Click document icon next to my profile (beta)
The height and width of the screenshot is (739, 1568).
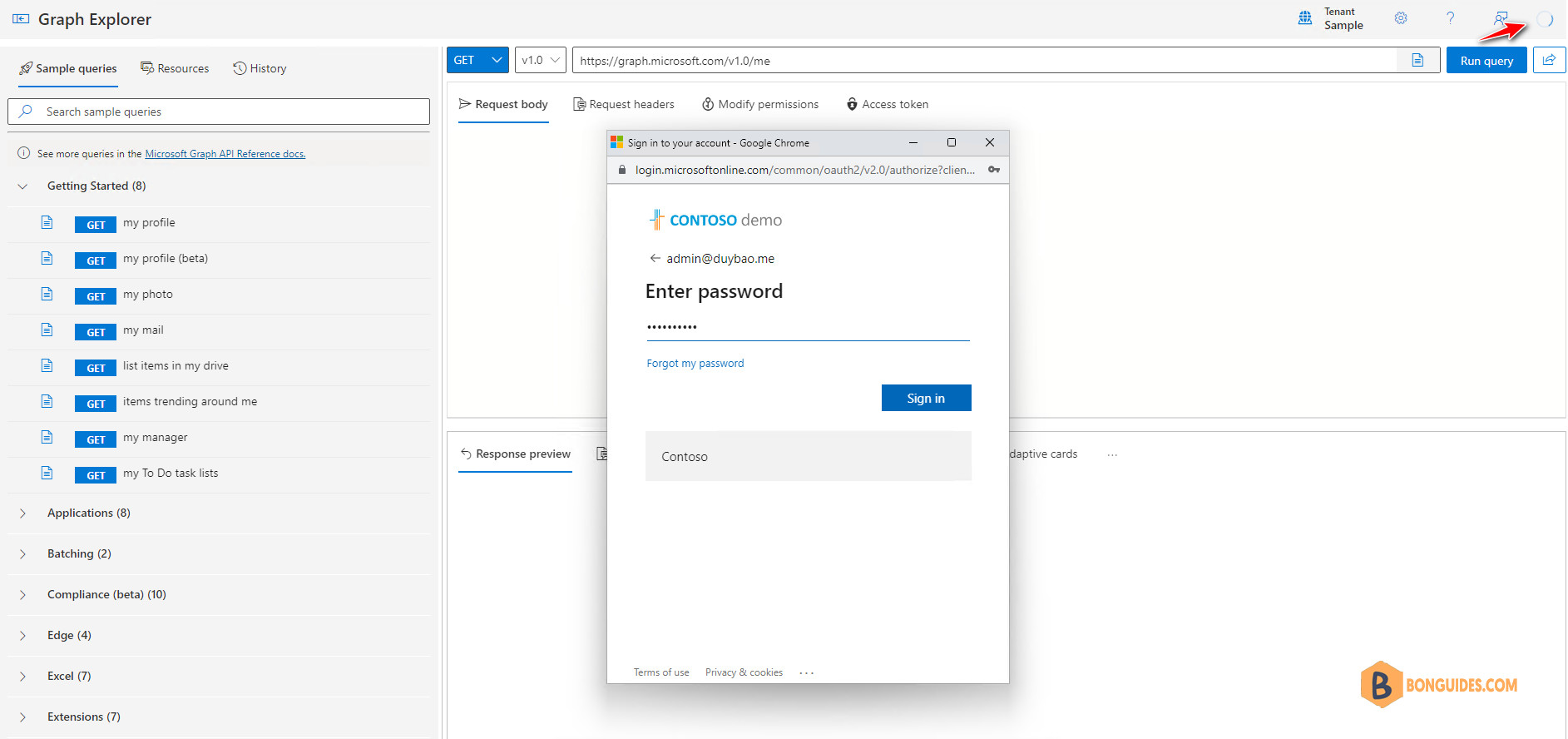(x=47, y=258)
